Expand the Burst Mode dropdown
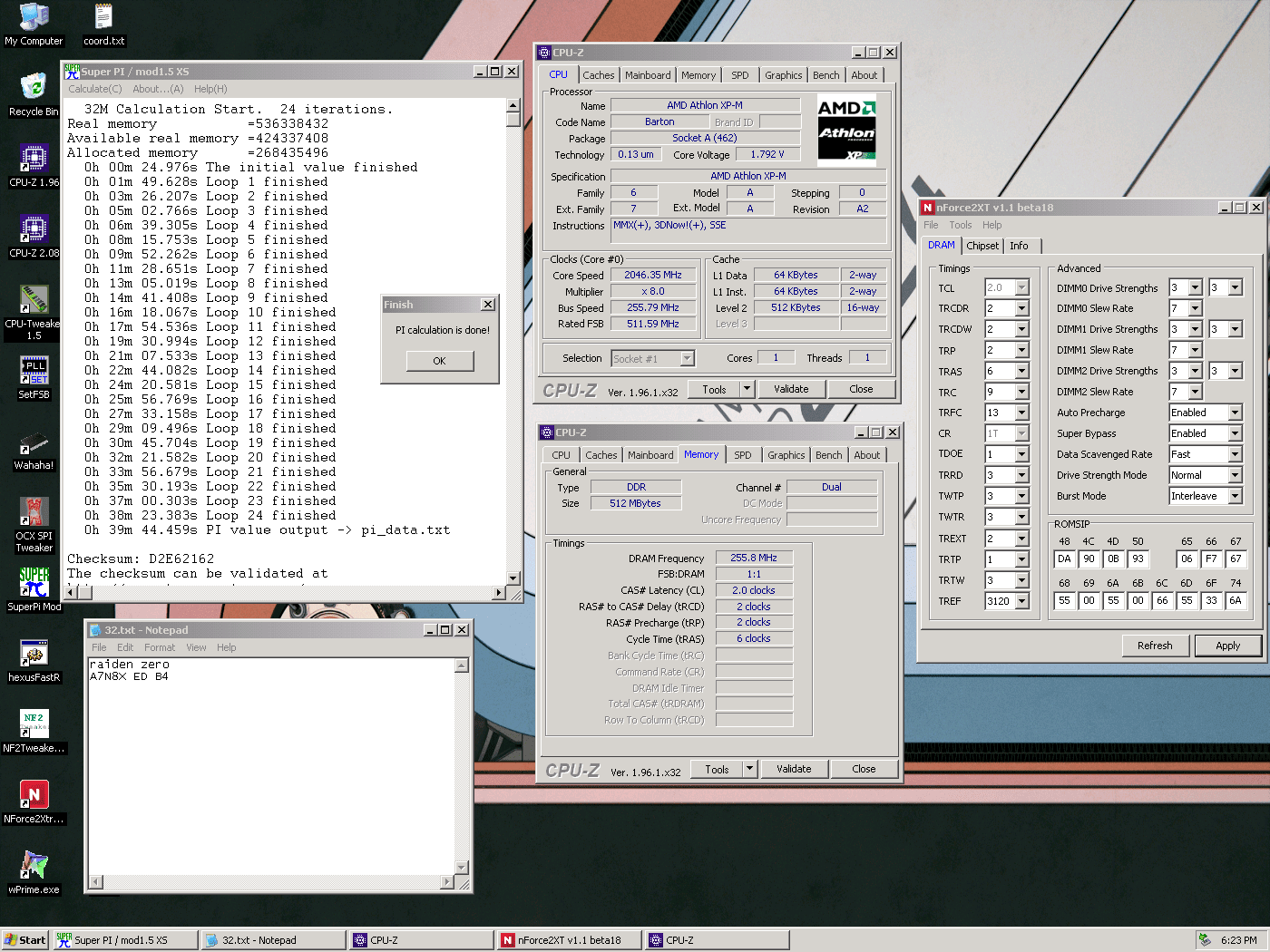The height and width of the screenshot is (952, 1270). coord(1235,497)
